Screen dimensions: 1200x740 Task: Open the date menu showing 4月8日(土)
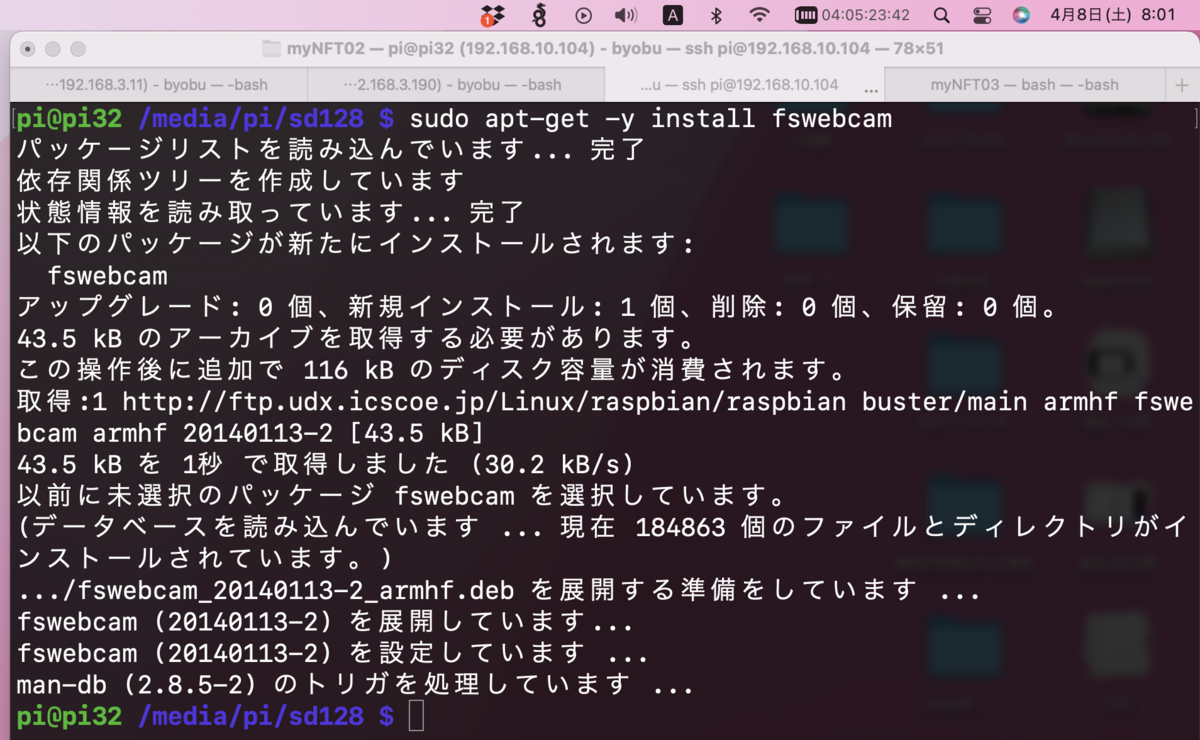point(1090,16)
